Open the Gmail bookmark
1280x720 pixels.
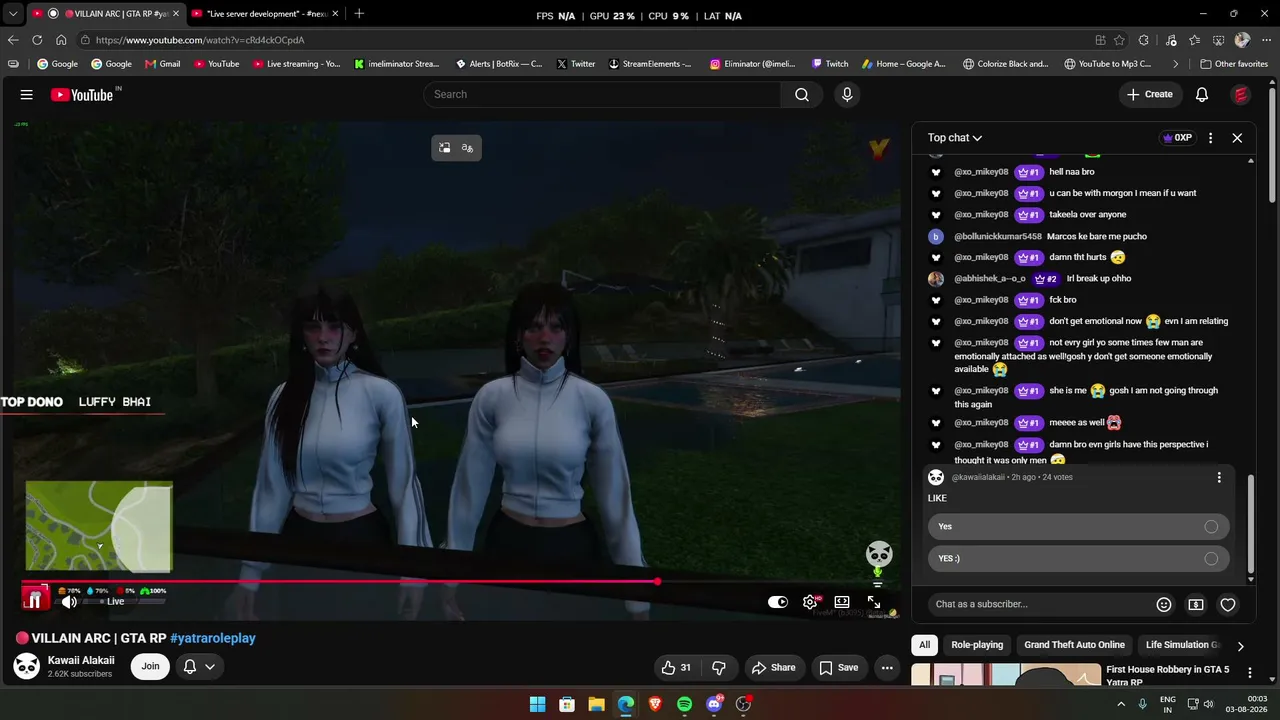(162, 64)
